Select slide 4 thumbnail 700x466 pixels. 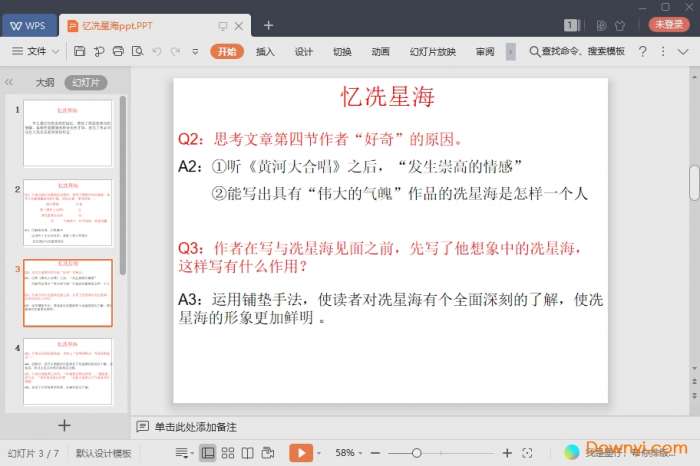tap(67, 371)
